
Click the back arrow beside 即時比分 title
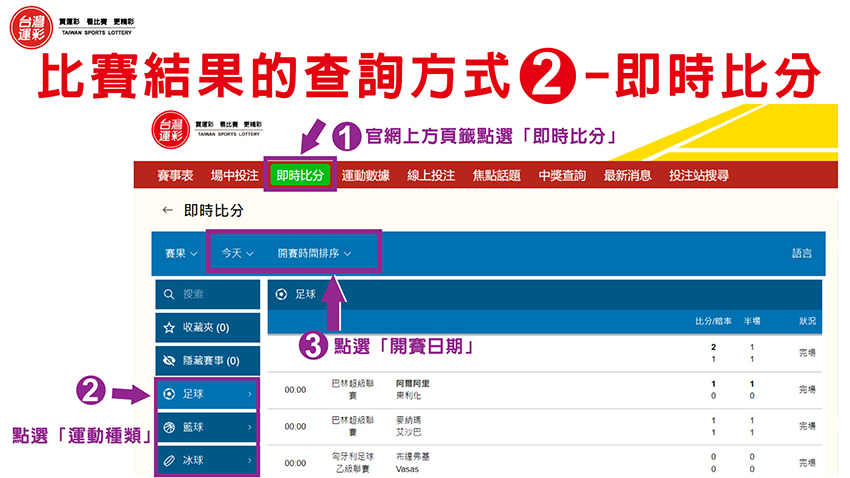pos(167,211)
